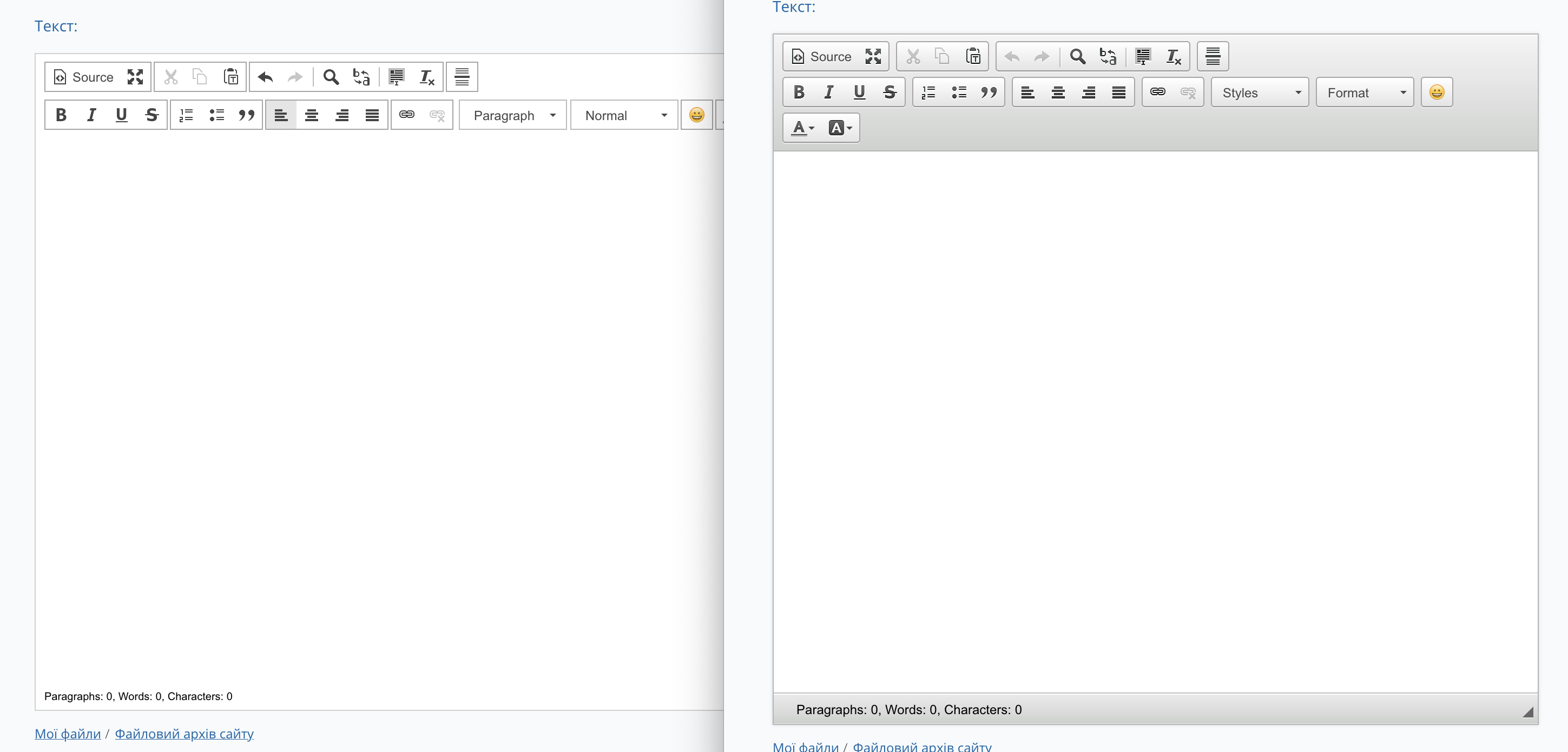
Task: Insert smiley in left editor
Action: (696, 115)
